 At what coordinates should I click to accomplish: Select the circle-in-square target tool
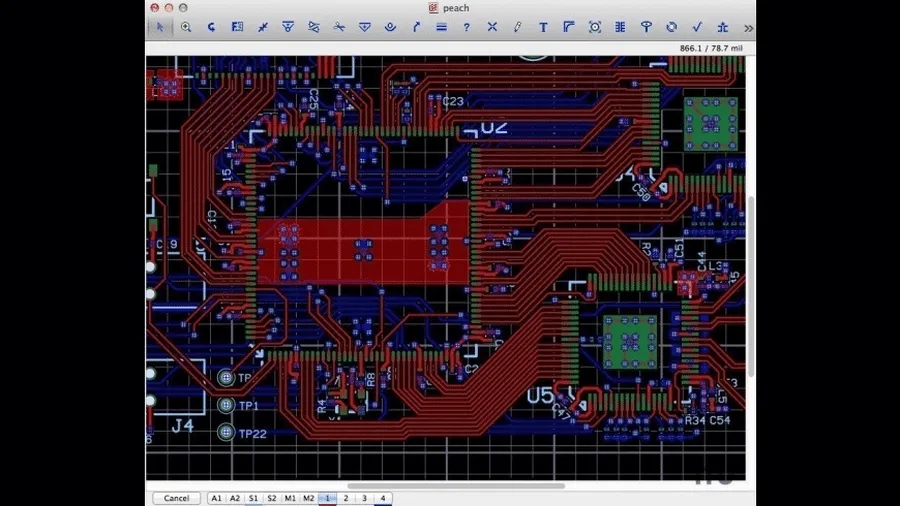tap(595, 27)
